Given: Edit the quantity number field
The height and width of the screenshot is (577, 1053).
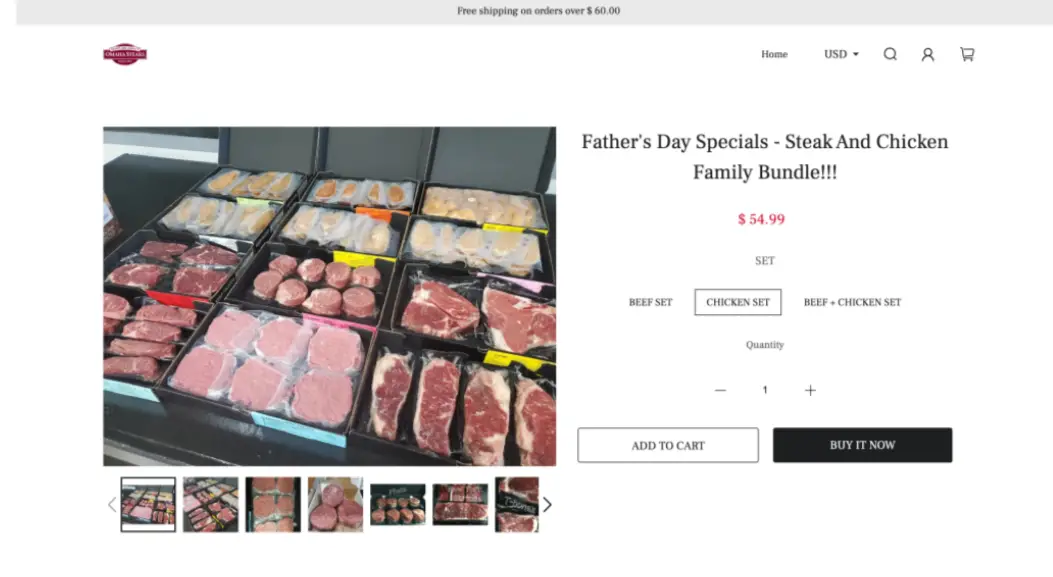Looking at the screenshot, I should (x=765, y=390).
